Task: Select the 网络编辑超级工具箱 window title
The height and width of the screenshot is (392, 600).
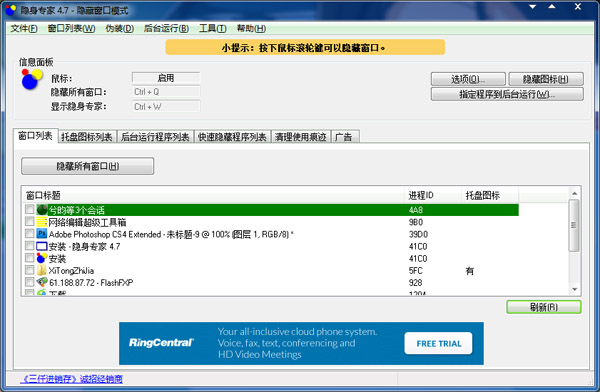Action: [x=87, y=222]
